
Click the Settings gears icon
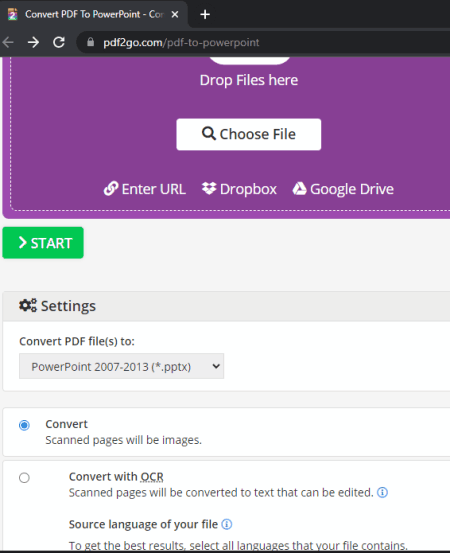click(x=28, y=305)
